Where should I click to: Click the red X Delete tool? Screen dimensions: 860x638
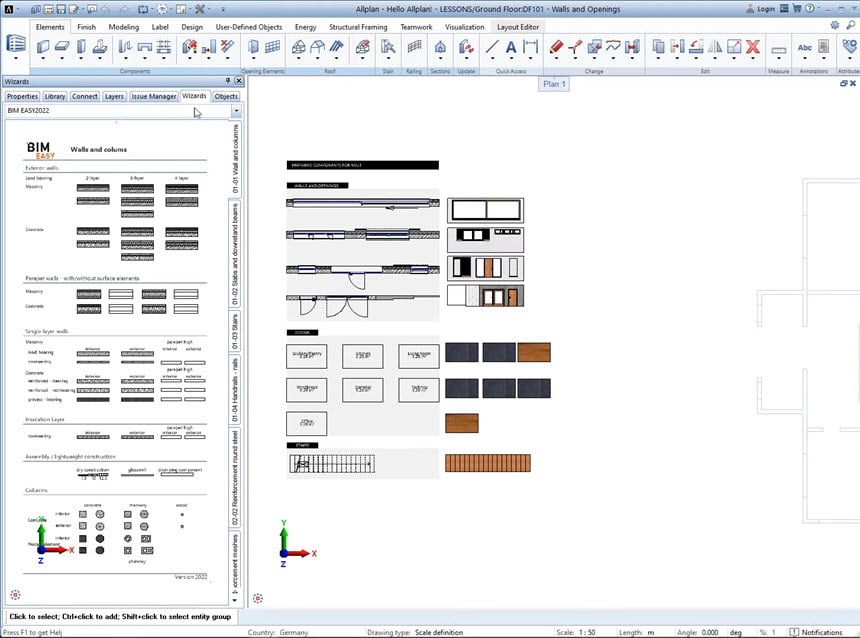[x=753, y=47]
